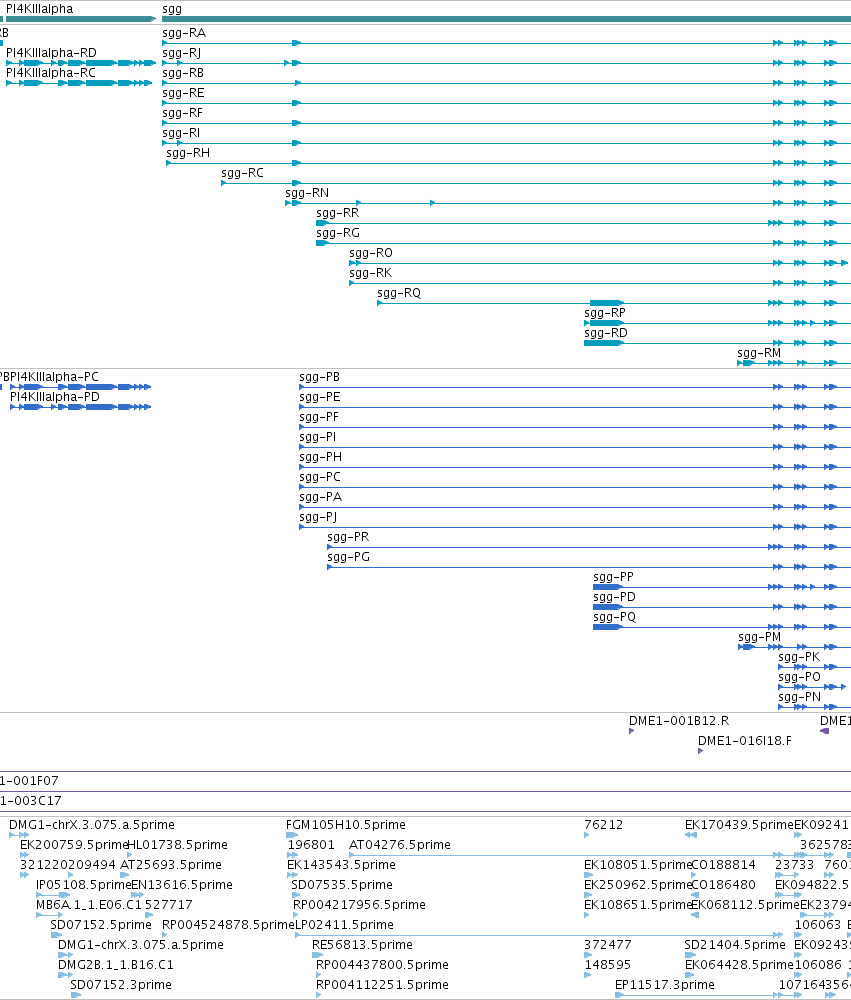Select transcript PI4KIIIalpha-RD
The height and width of the screenshot is (1000, 851).
51,53
